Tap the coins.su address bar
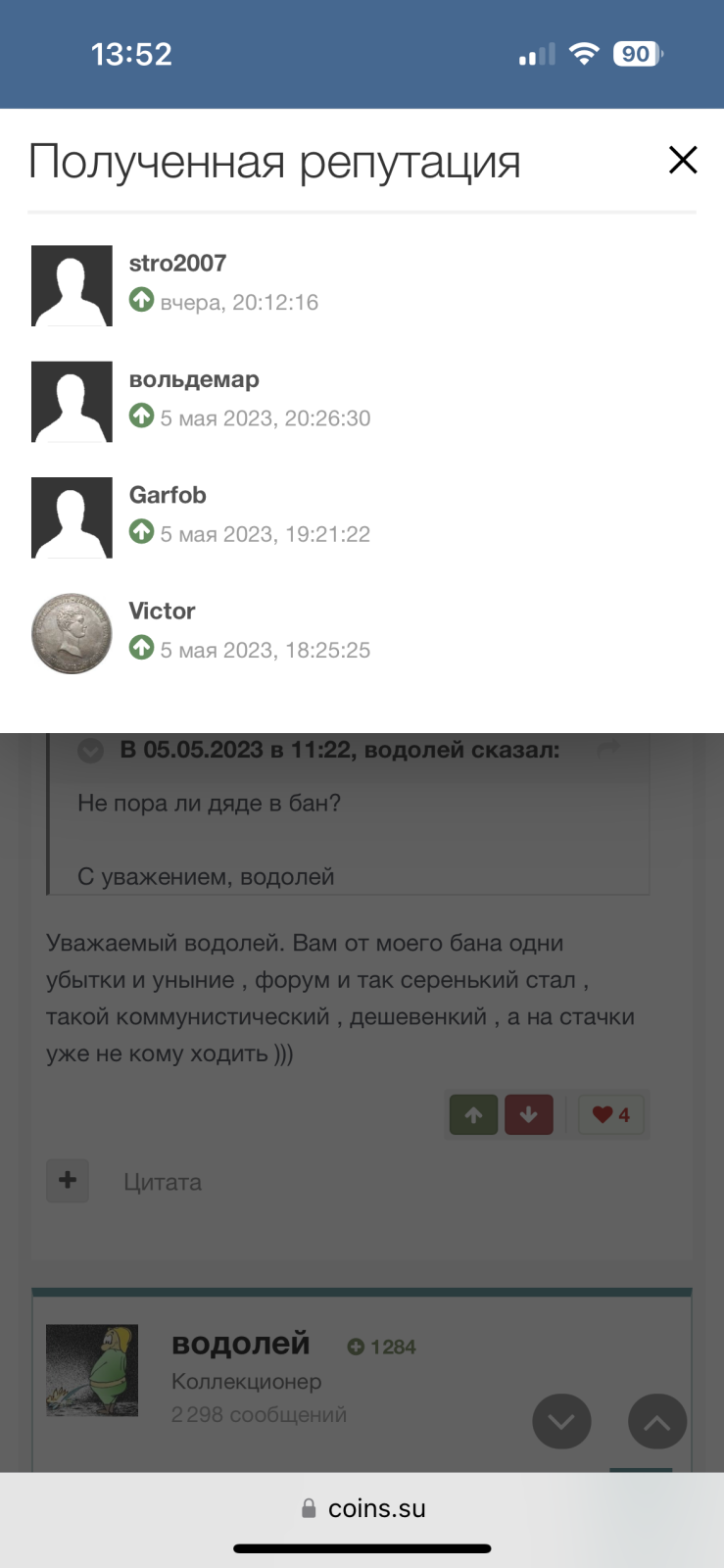The image size is (724, 1568). (362, 1508)
